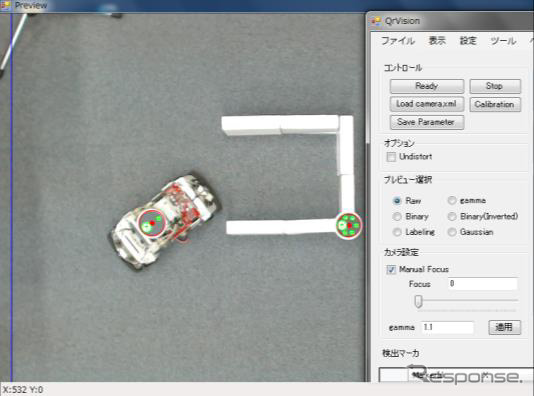
Task: Toggle the Manual Focus checkbox
Action: pyautogui.click(x=391, y=270)
